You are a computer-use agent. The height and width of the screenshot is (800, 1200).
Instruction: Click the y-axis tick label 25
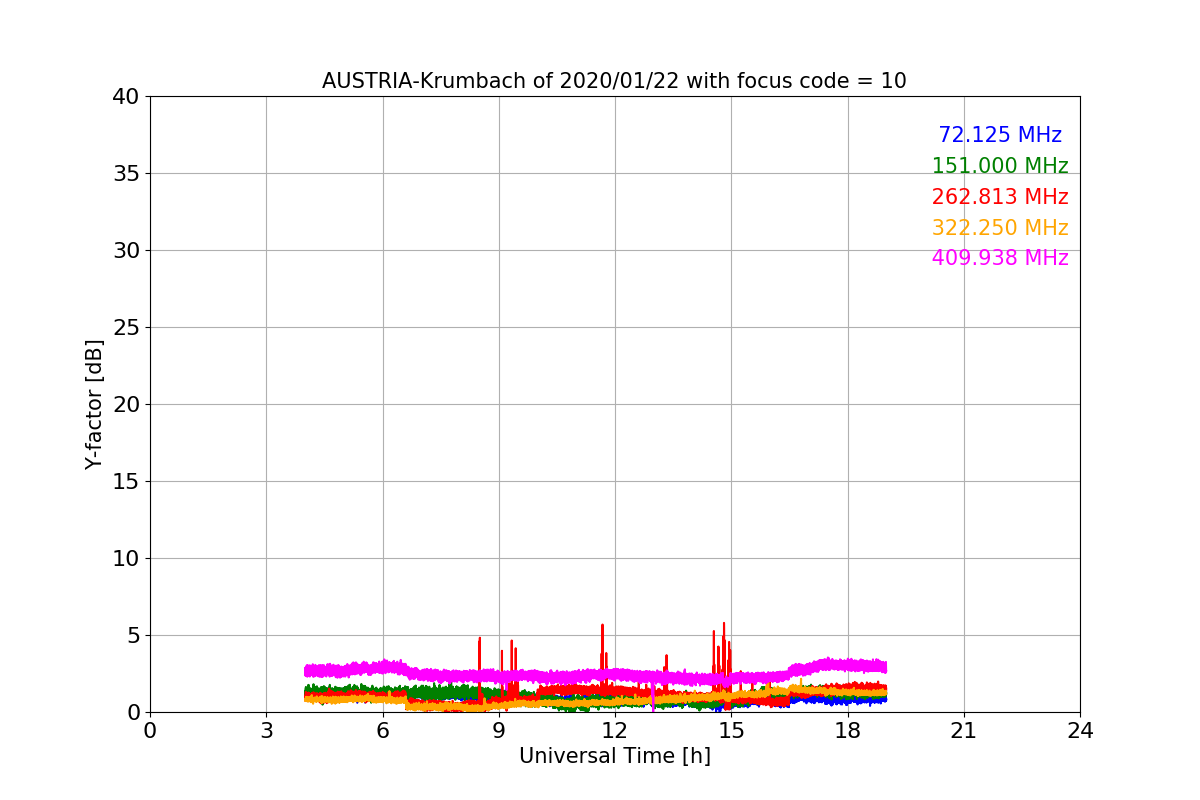pos(125,328)
